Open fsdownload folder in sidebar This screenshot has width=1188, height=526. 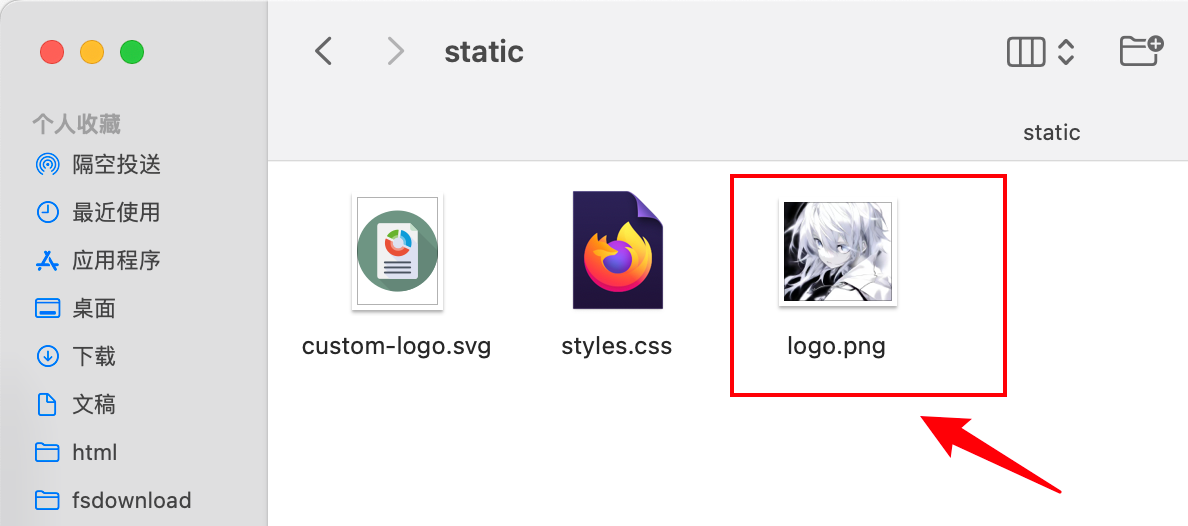(x=113, y=500)
